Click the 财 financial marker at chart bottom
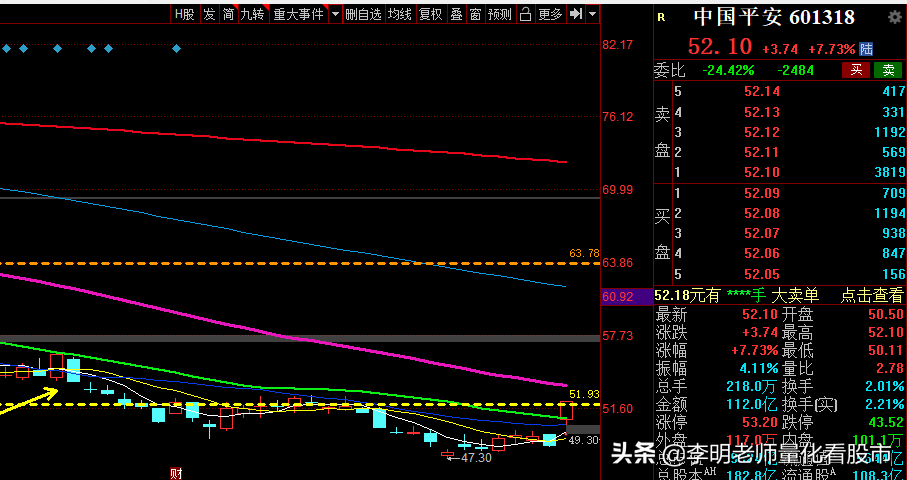 (176, 474)
